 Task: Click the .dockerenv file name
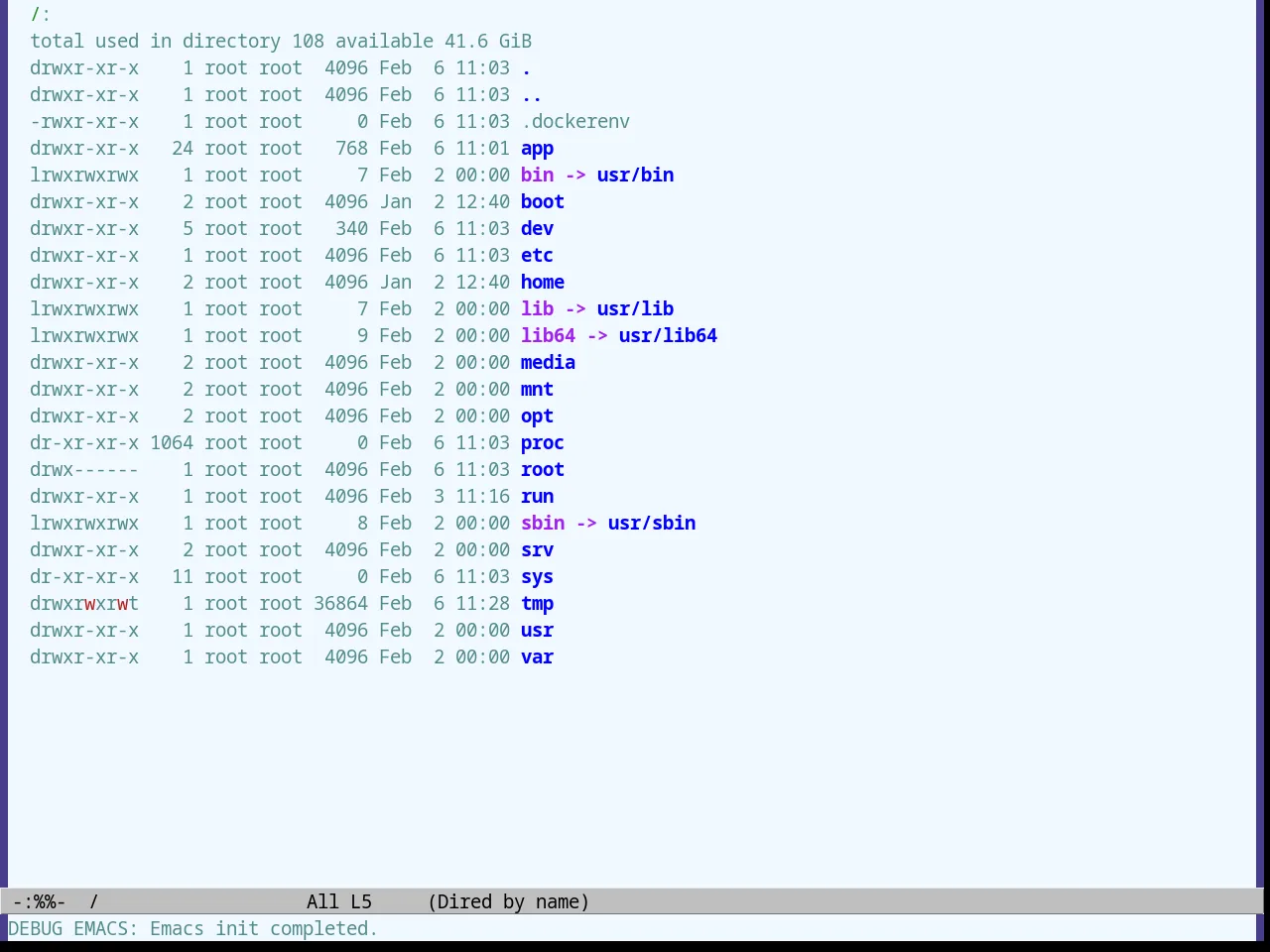[575, 122]
